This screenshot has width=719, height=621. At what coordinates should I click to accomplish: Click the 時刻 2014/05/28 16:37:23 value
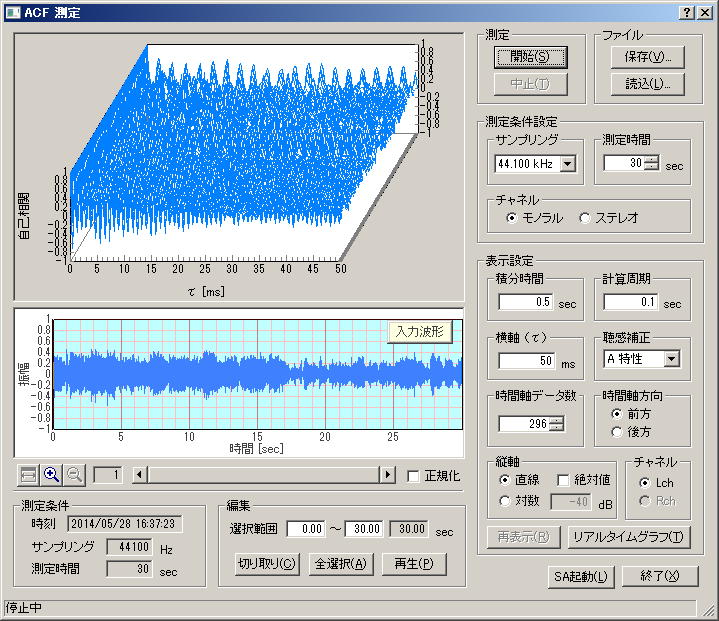[x=124, y=524]
